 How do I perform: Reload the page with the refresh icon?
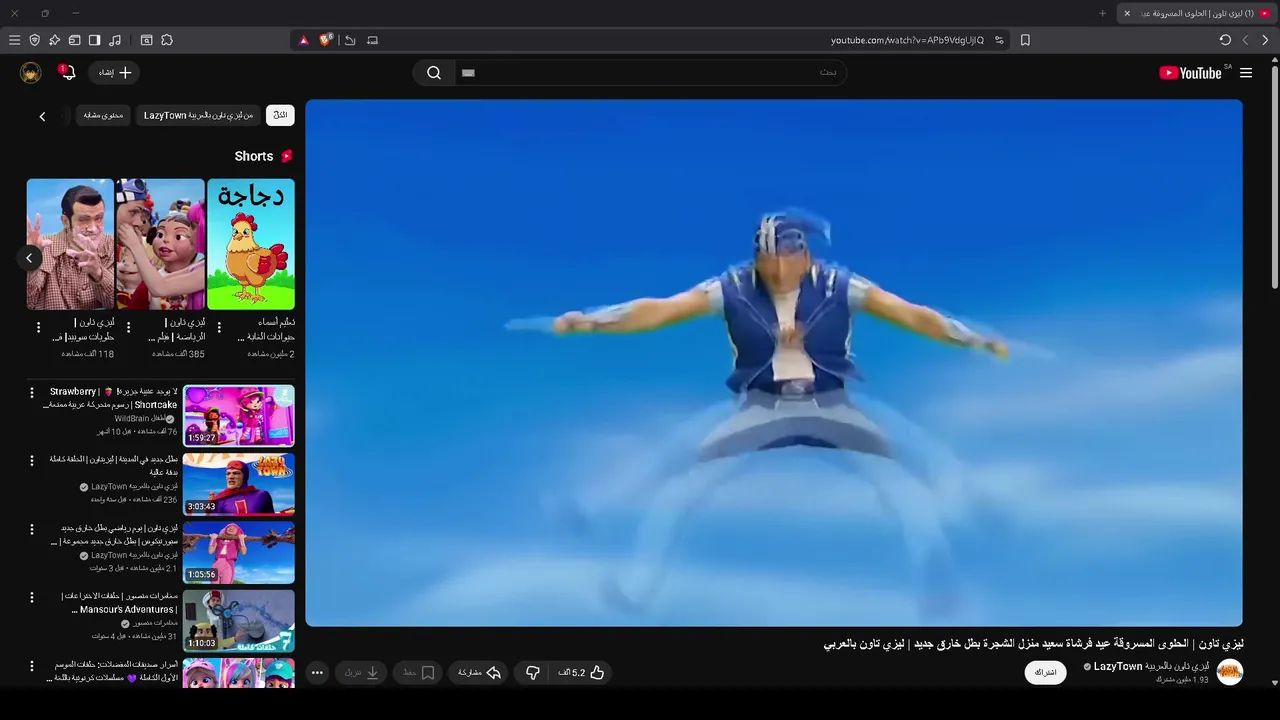(1225, 40)
